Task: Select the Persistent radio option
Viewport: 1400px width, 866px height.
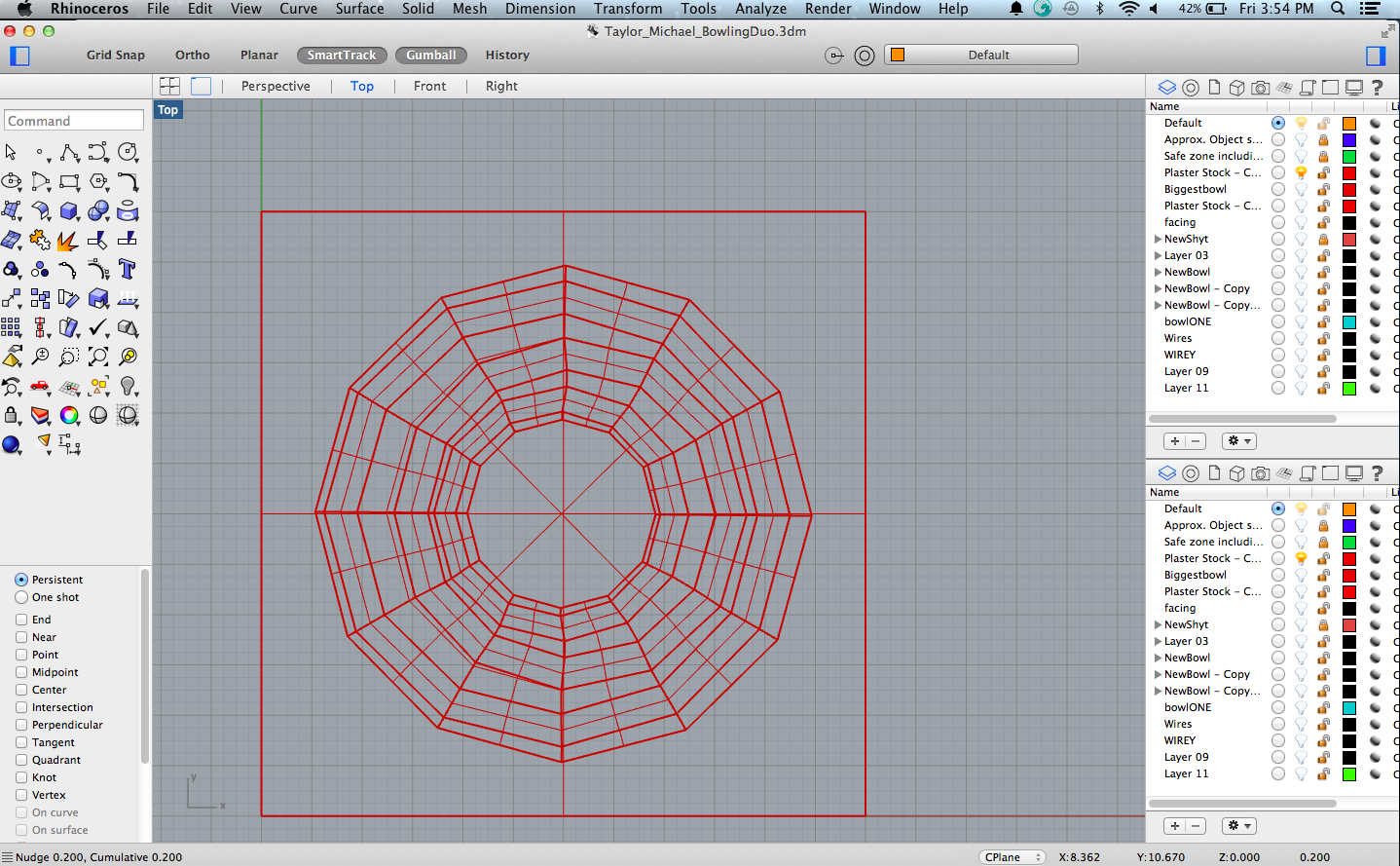Action: pyautogui.click(x=21, y=580)
